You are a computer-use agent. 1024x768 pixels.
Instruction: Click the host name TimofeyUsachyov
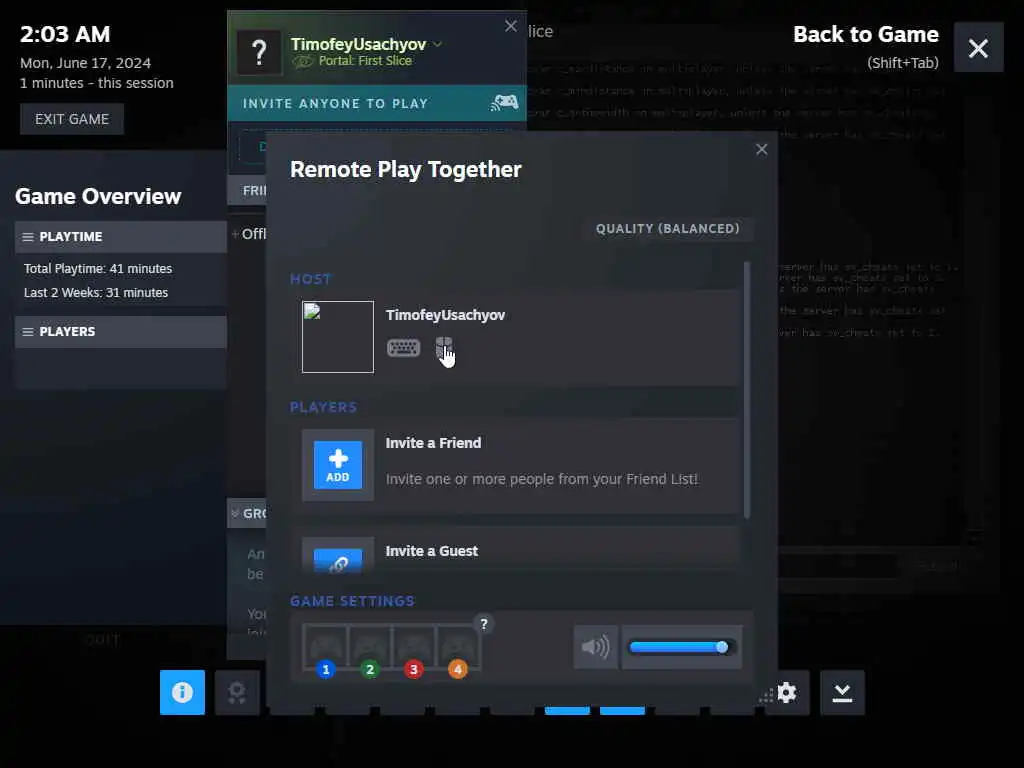point(445,315)
